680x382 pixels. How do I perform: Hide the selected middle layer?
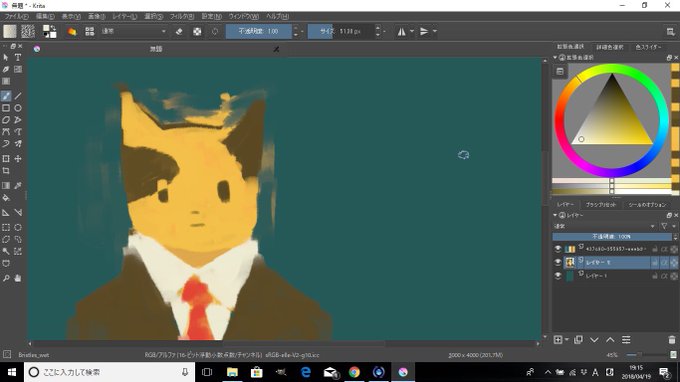[x=558, y=262]
